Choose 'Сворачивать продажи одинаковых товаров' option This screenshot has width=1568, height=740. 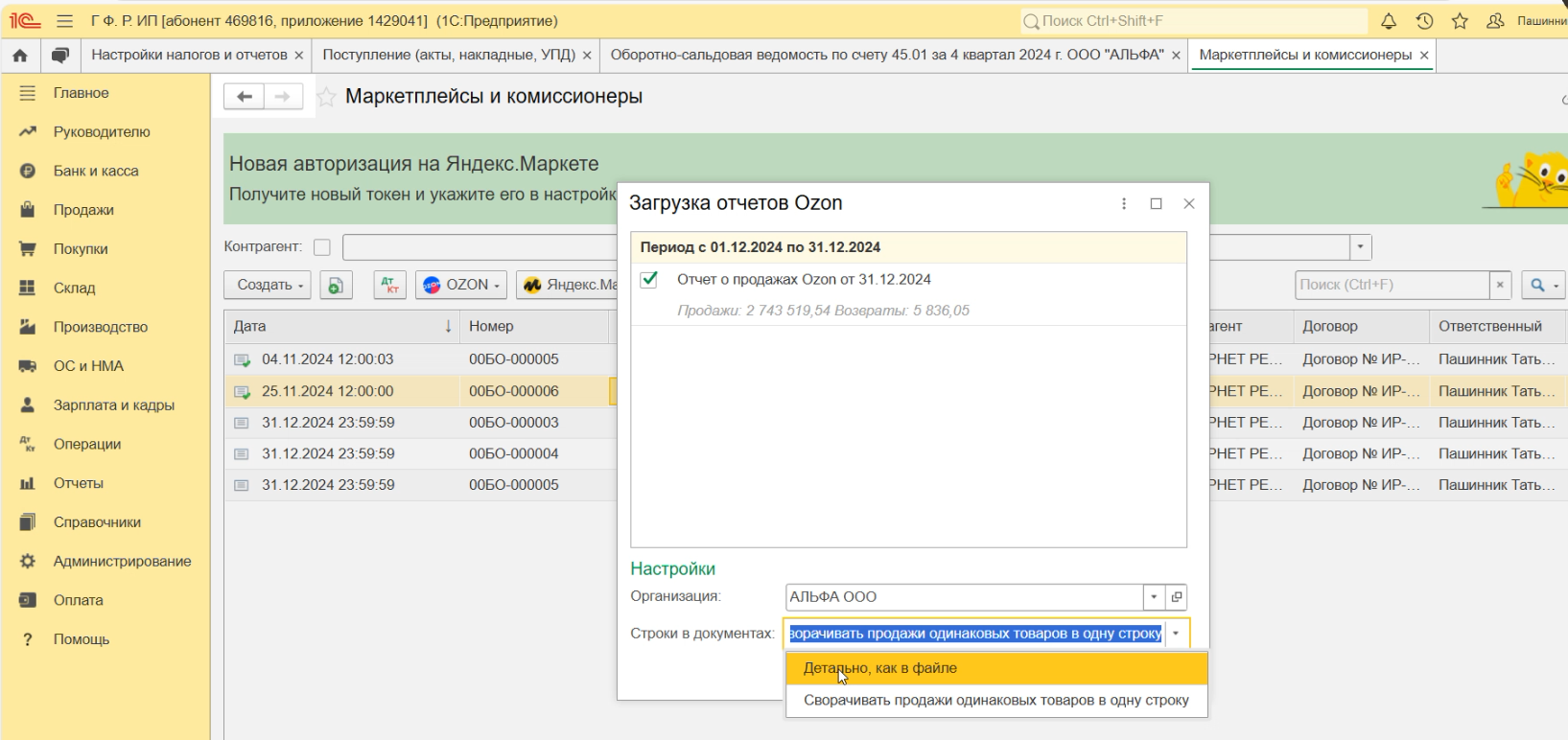click(995, 701)
